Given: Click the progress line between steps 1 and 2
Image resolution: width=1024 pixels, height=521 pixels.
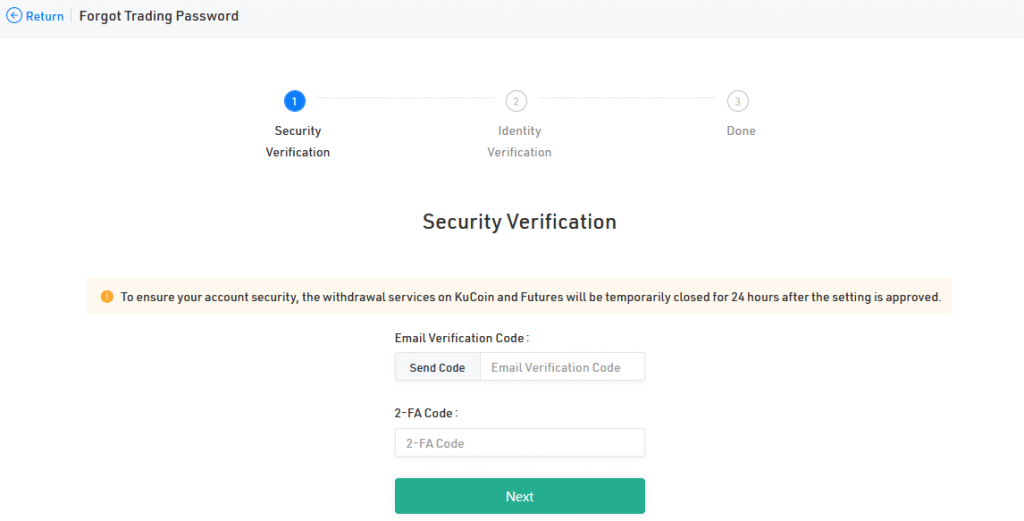Looking at the screenshot, I should 405,99.
